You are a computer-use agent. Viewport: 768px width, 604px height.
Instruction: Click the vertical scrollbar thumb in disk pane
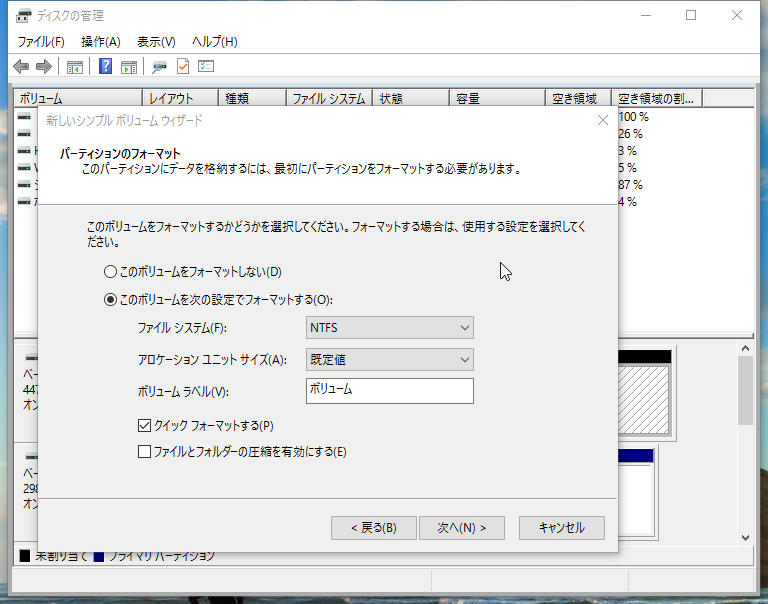pos(745,391)
